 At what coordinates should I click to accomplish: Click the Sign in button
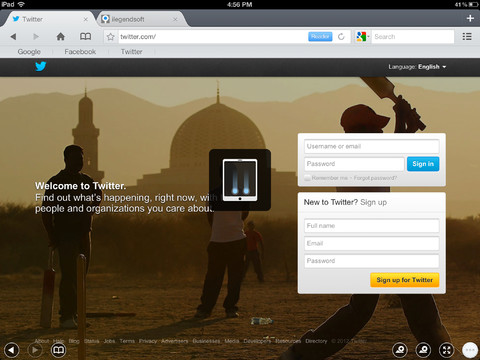[423, 164]
